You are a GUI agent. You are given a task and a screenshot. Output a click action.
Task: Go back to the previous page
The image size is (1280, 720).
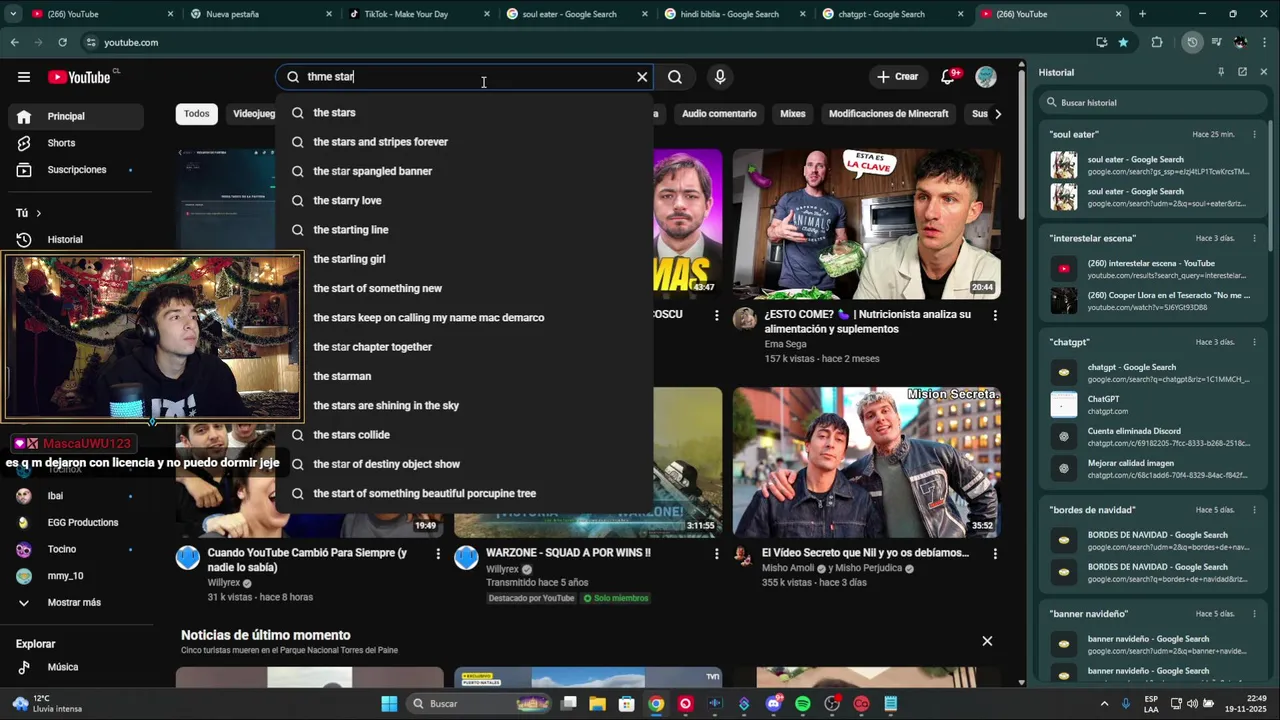click(x=14, y=42)
